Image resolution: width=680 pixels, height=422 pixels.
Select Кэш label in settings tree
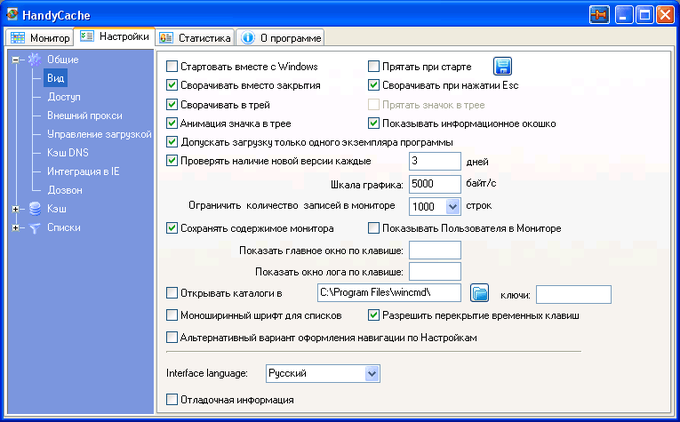click(x=57, y=209)
